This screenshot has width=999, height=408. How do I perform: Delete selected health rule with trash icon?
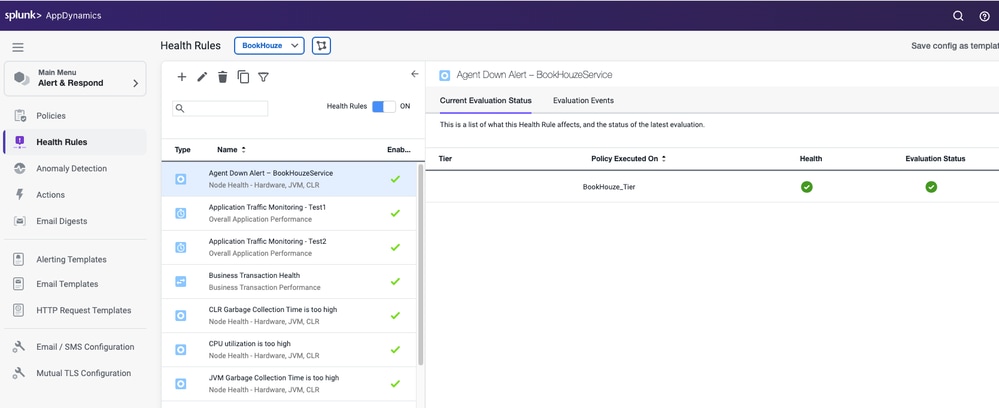click(x=222, y=77)
